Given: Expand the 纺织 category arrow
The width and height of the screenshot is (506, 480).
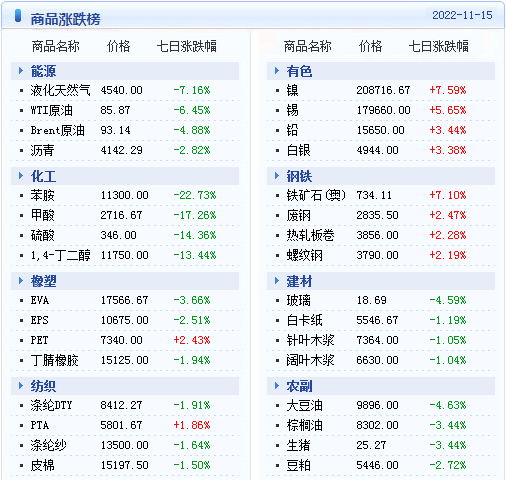Looking at the screenshot, I should click(21, 386).
